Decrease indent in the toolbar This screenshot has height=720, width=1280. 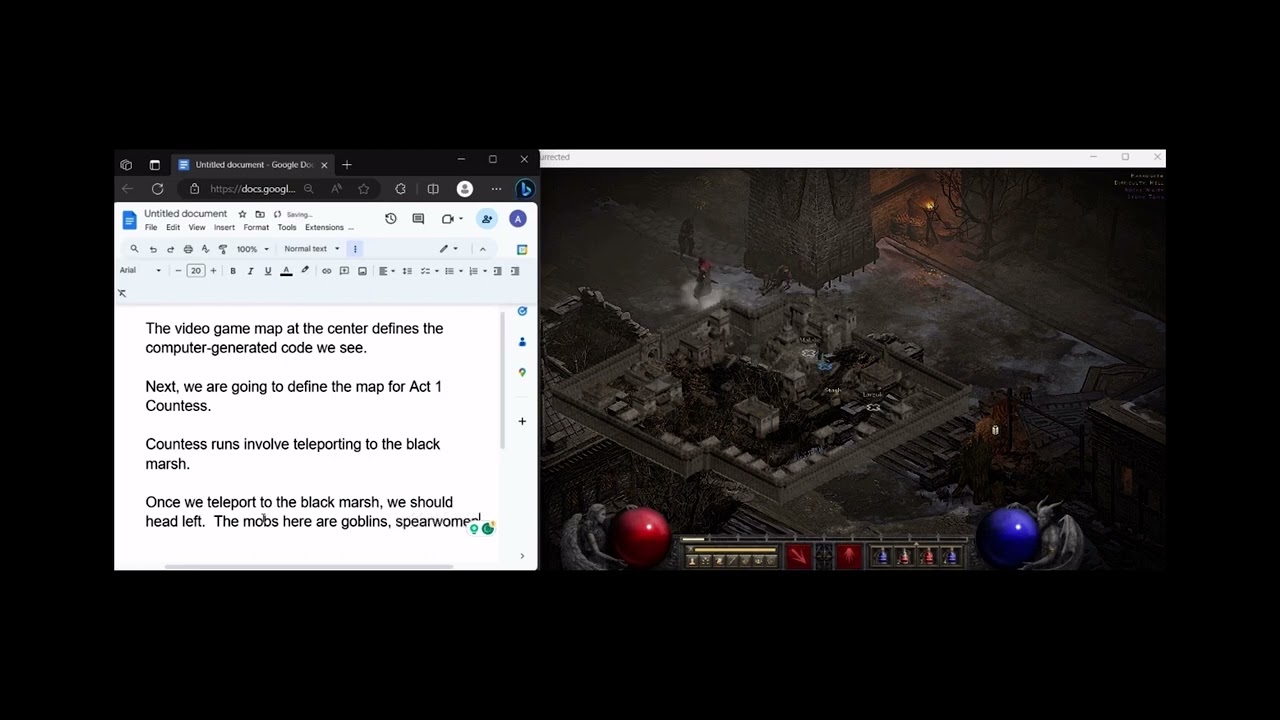click(497, 271)
